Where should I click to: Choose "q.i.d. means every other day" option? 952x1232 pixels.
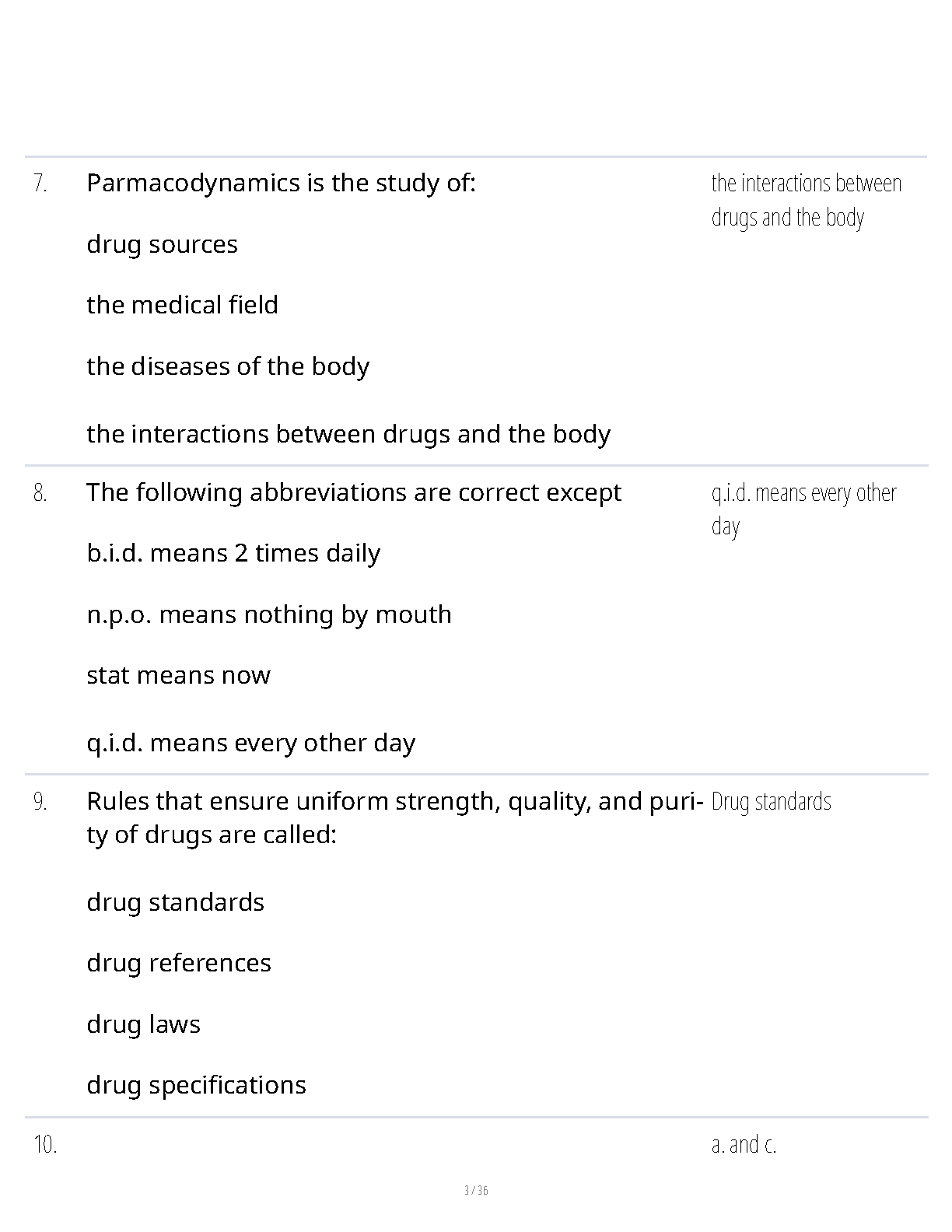click(250, 743)
